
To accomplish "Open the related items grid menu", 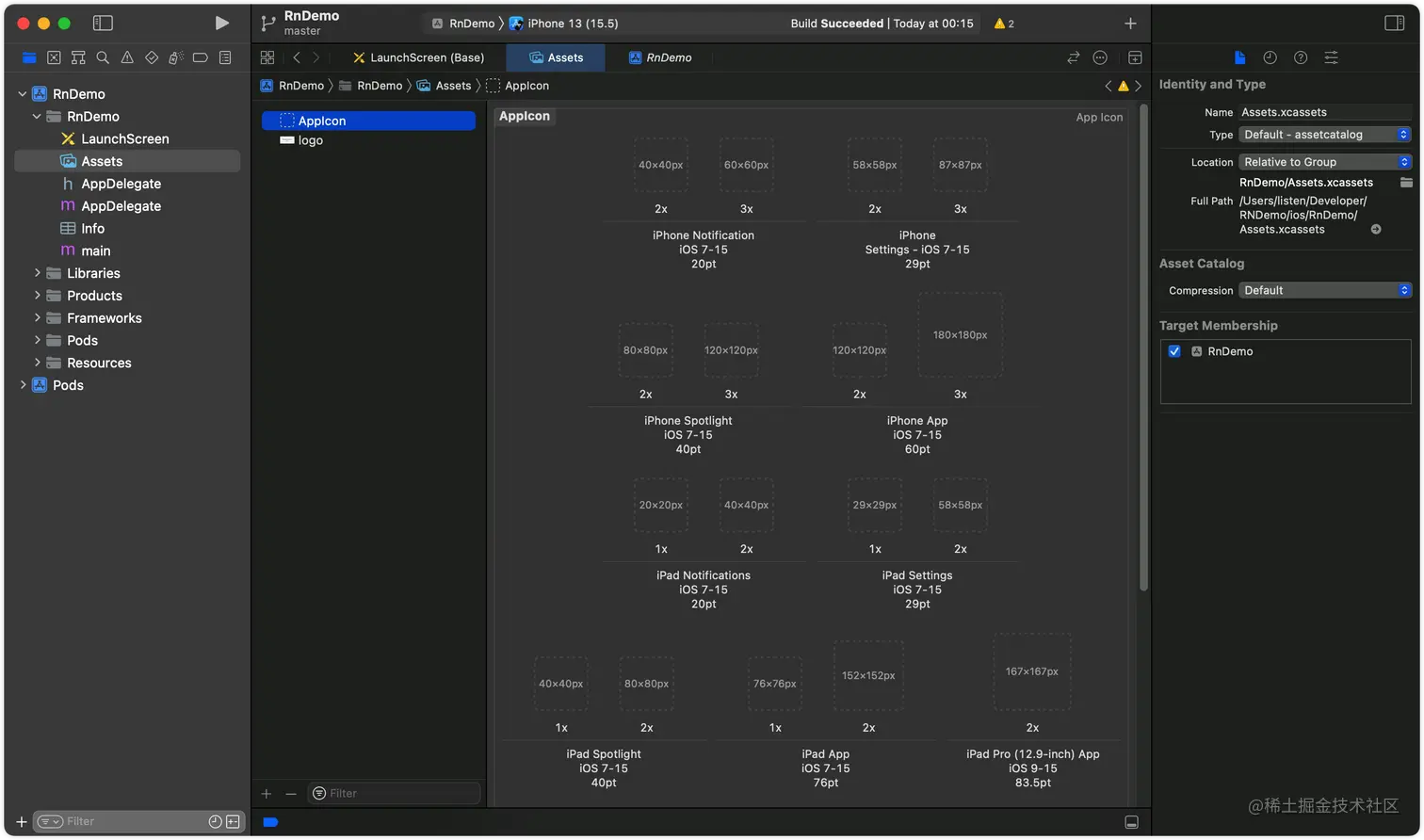I will 267,57.
